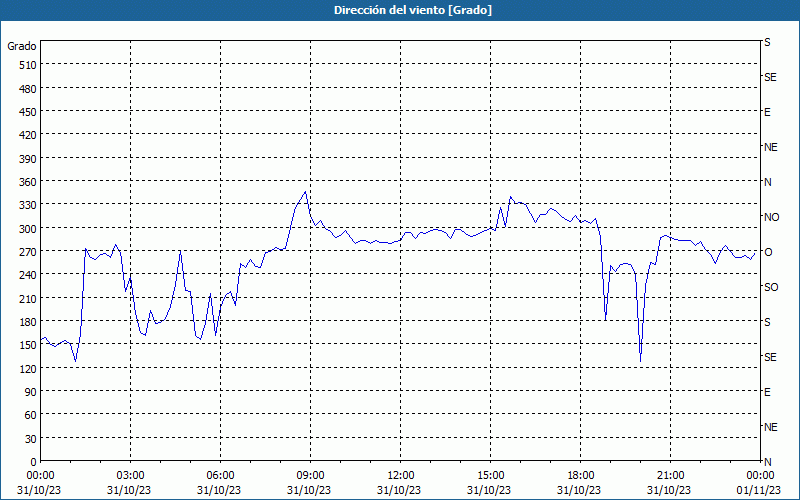Screen dimensions: 800x500
Task: Click the 150 y-axis label
Action: pyautogui.click(x=28, y=345)
